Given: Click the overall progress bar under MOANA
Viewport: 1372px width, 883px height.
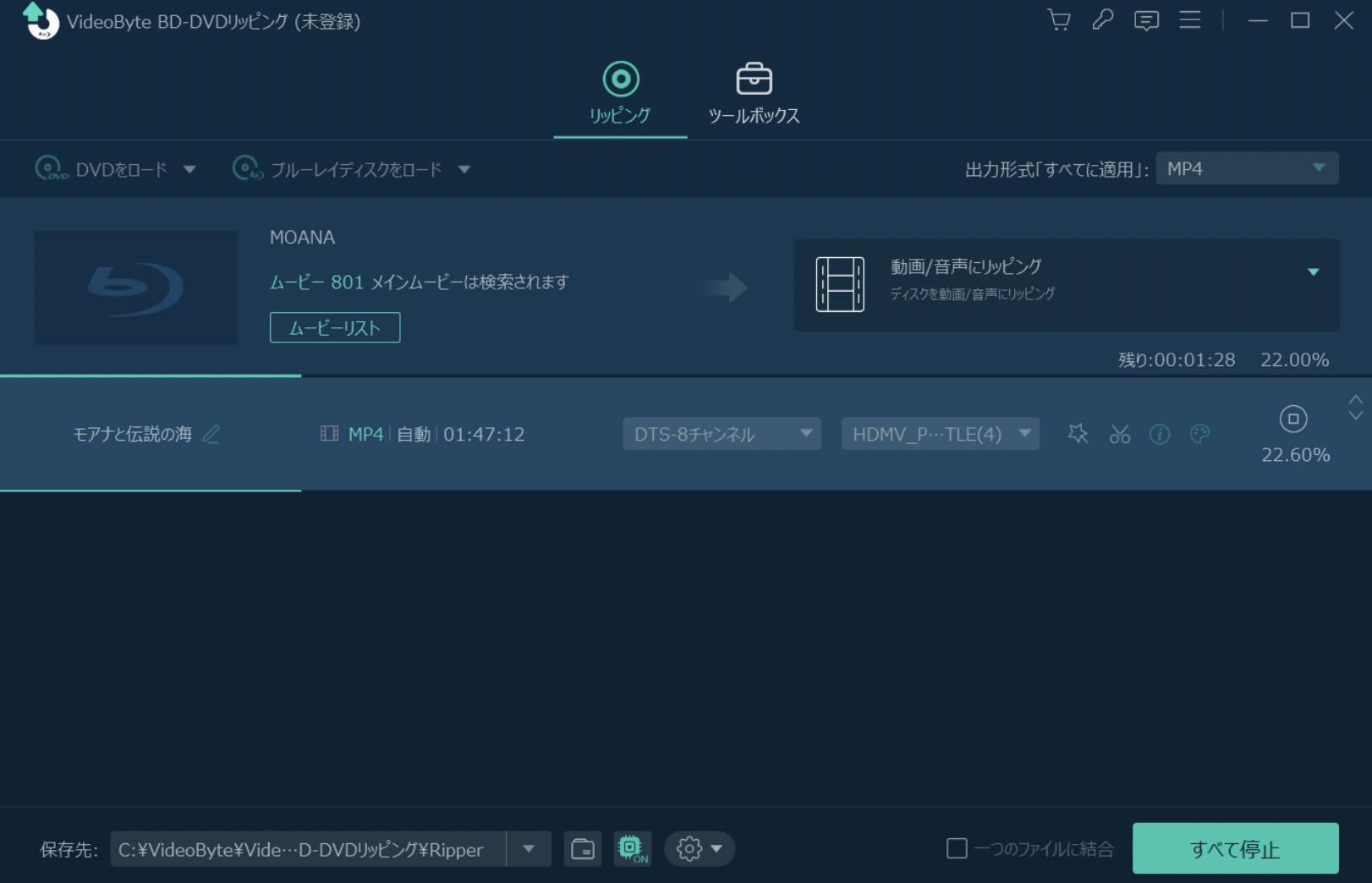Looking at the screenshot, I should pyautogui.click(x=686, y=376).
